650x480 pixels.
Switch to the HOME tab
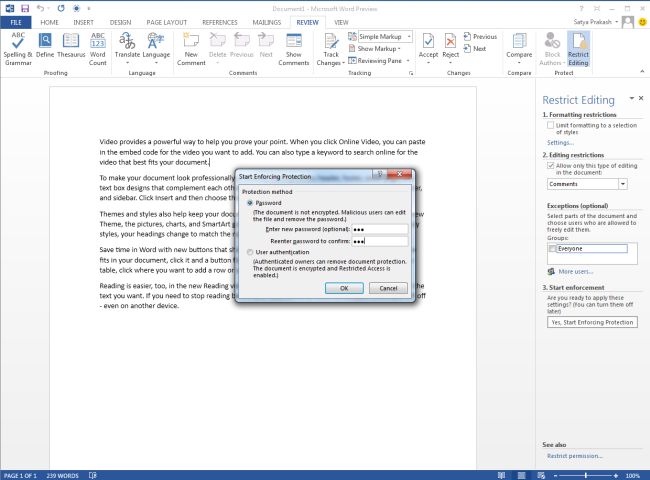49,22
